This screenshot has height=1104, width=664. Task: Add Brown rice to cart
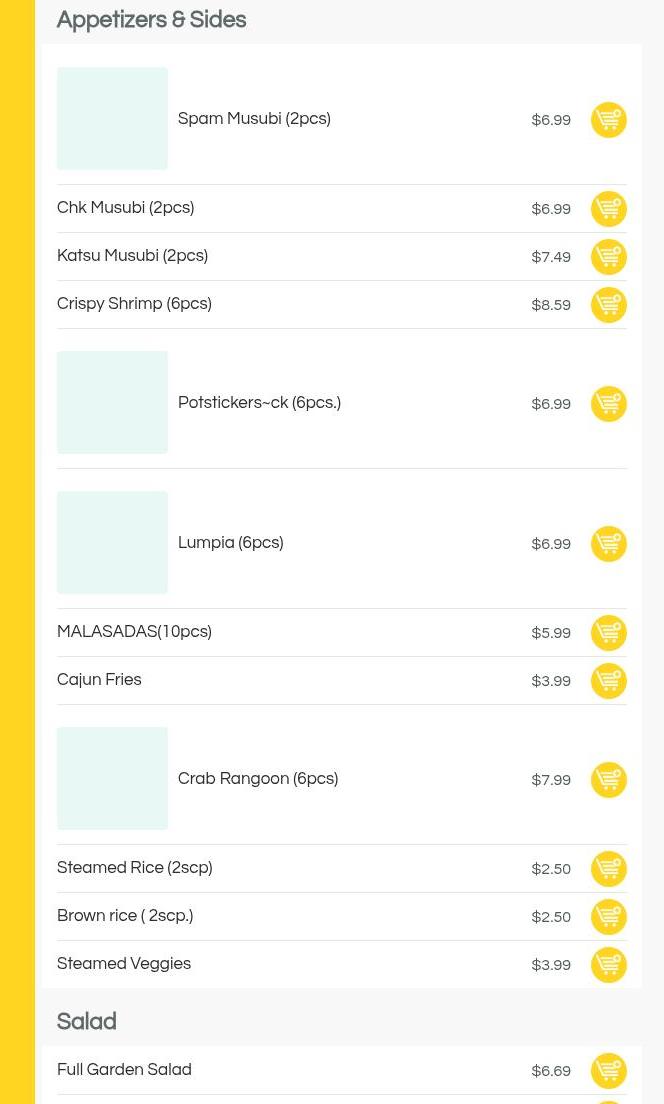click(x=608, y=917)
